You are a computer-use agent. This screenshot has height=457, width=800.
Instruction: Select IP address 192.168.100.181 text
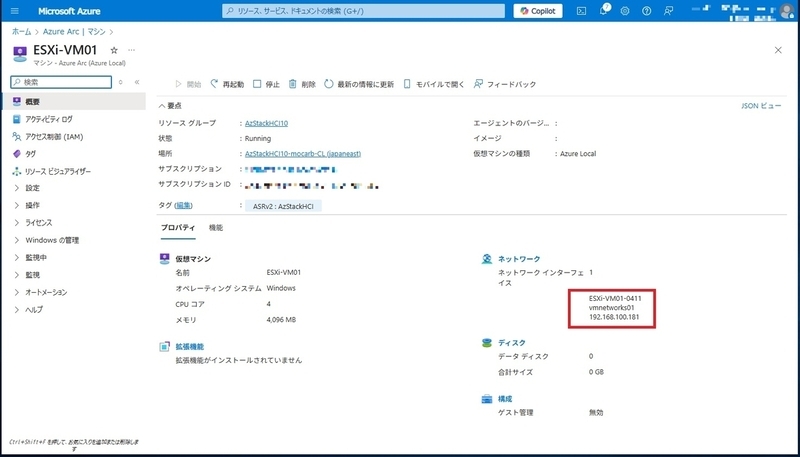pos(614,317)
